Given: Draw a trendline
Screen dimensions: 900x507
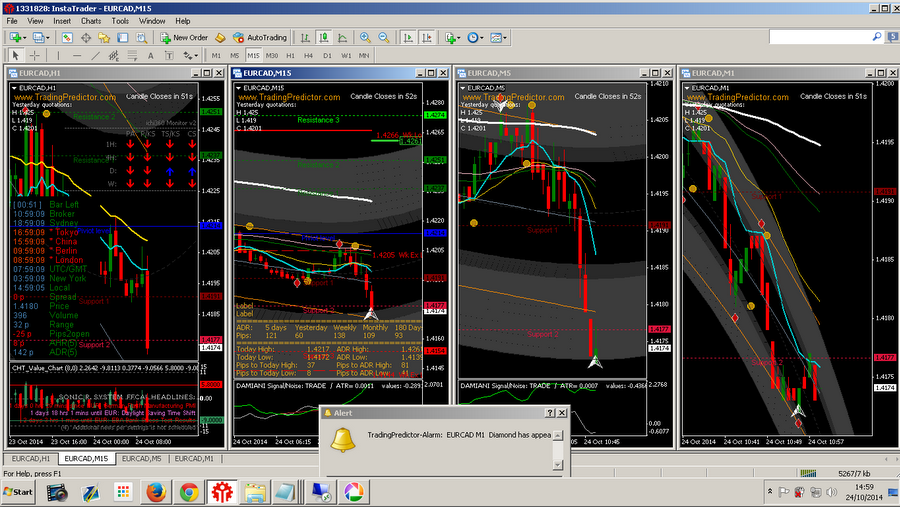Looking at the screenshot, I should [95, 55].
